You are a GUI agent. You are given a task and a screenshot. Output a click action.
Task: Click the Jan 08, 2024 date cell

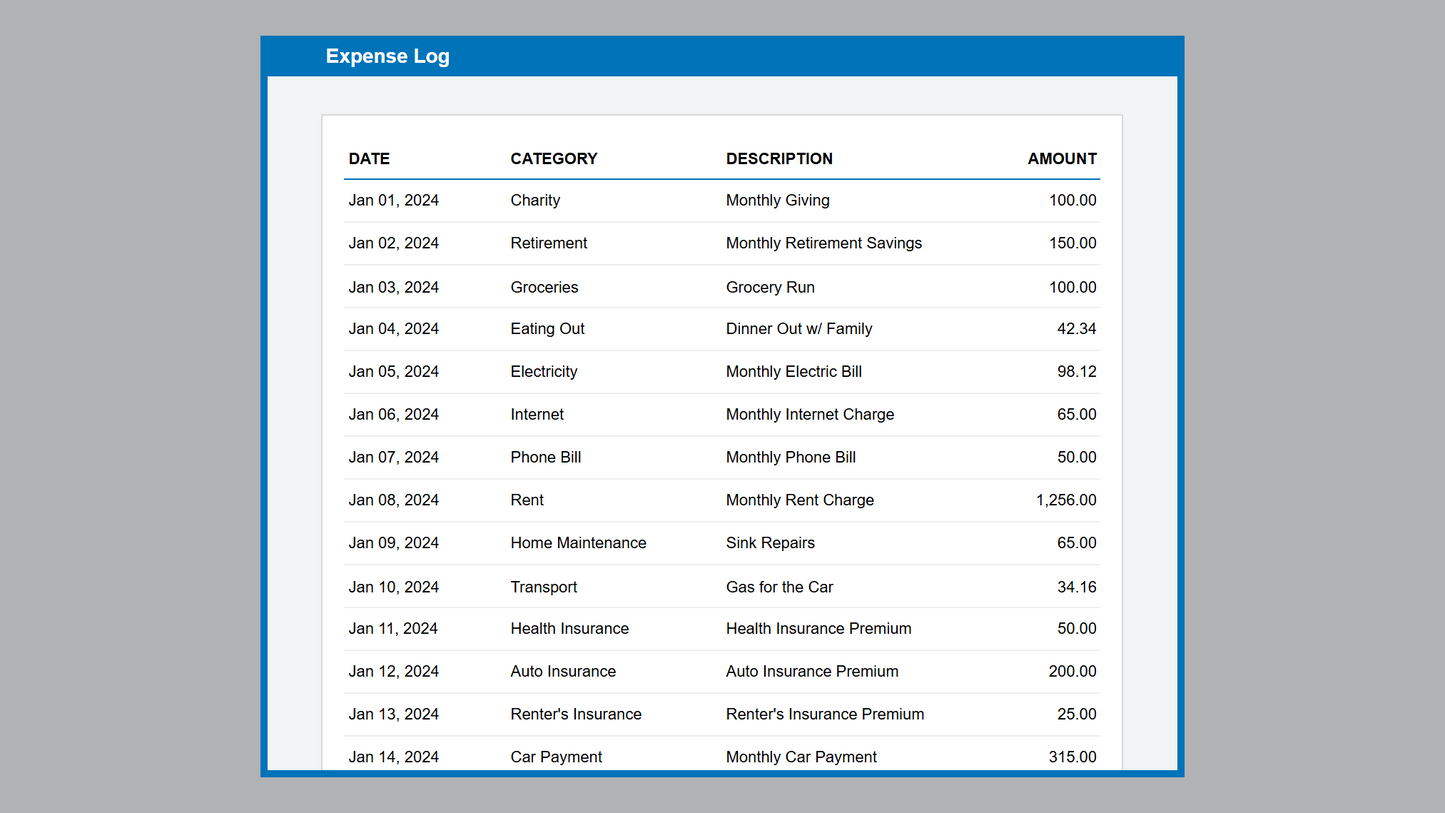tap(394, 500)
